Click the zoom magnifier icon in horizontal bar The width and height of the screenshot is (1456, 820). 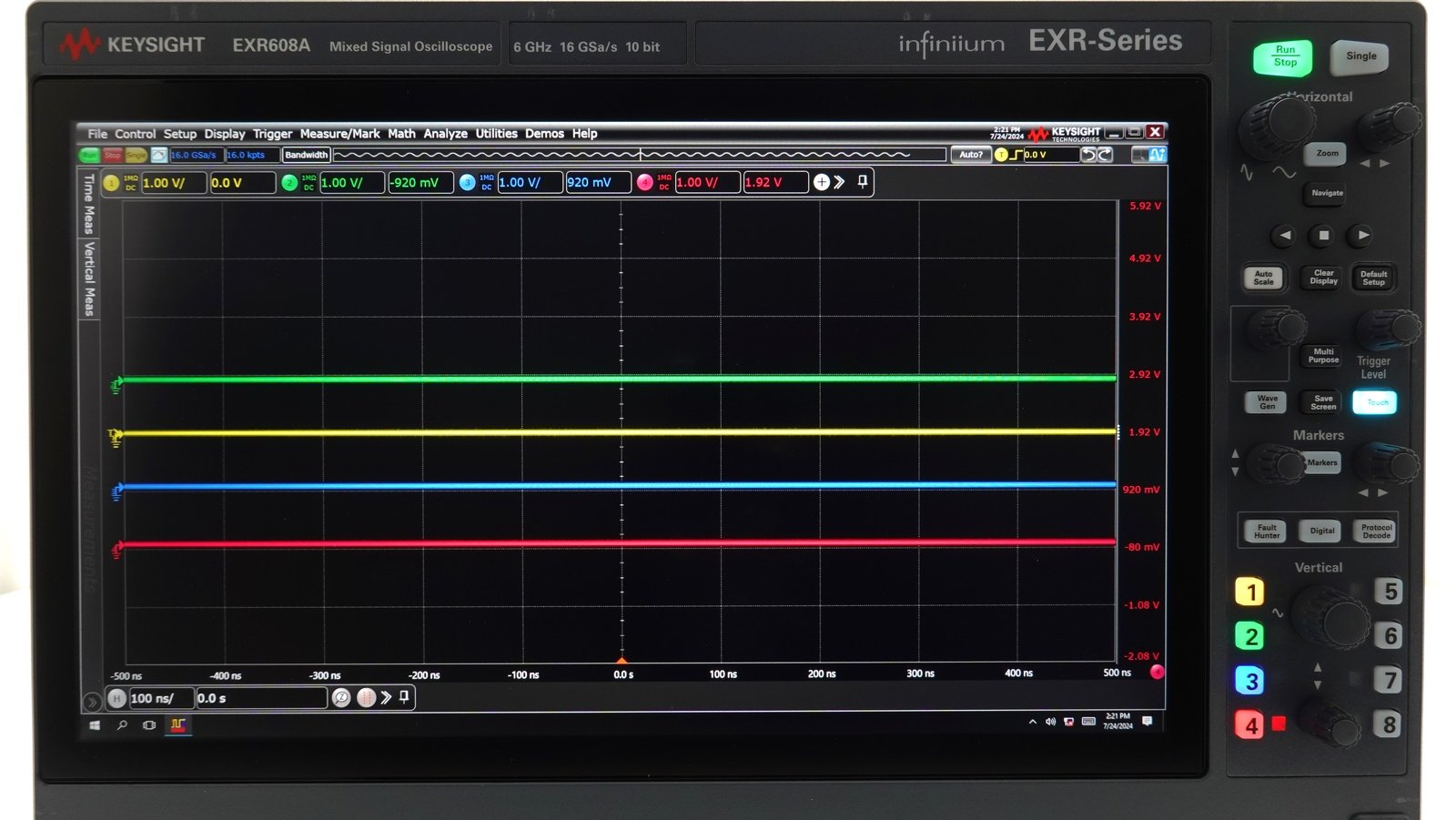tap(341, 697)
